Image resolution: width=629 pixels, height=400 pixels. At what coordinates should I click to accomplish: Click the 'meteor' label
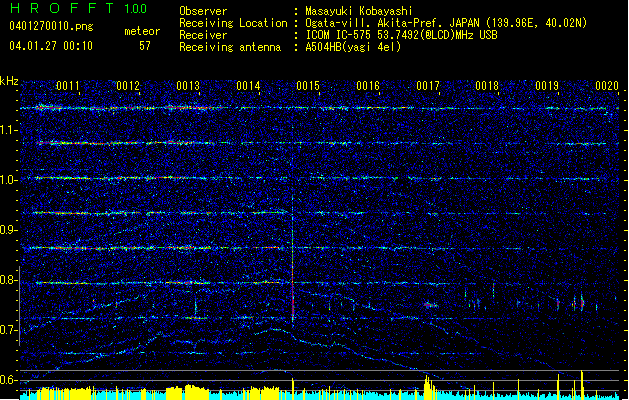pyautogui.click(x=142, y=31)
